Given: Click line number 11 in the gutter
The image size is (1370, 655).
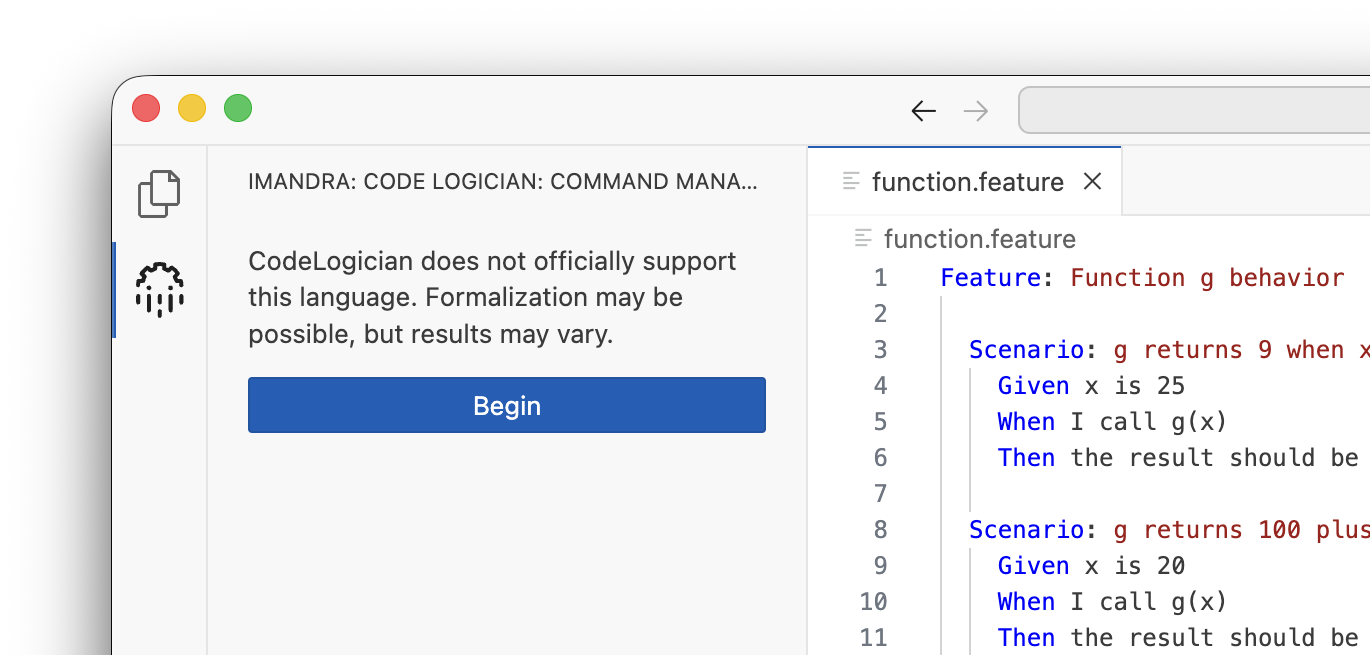Looking at the screenshot, I should (x=872, y=637).
